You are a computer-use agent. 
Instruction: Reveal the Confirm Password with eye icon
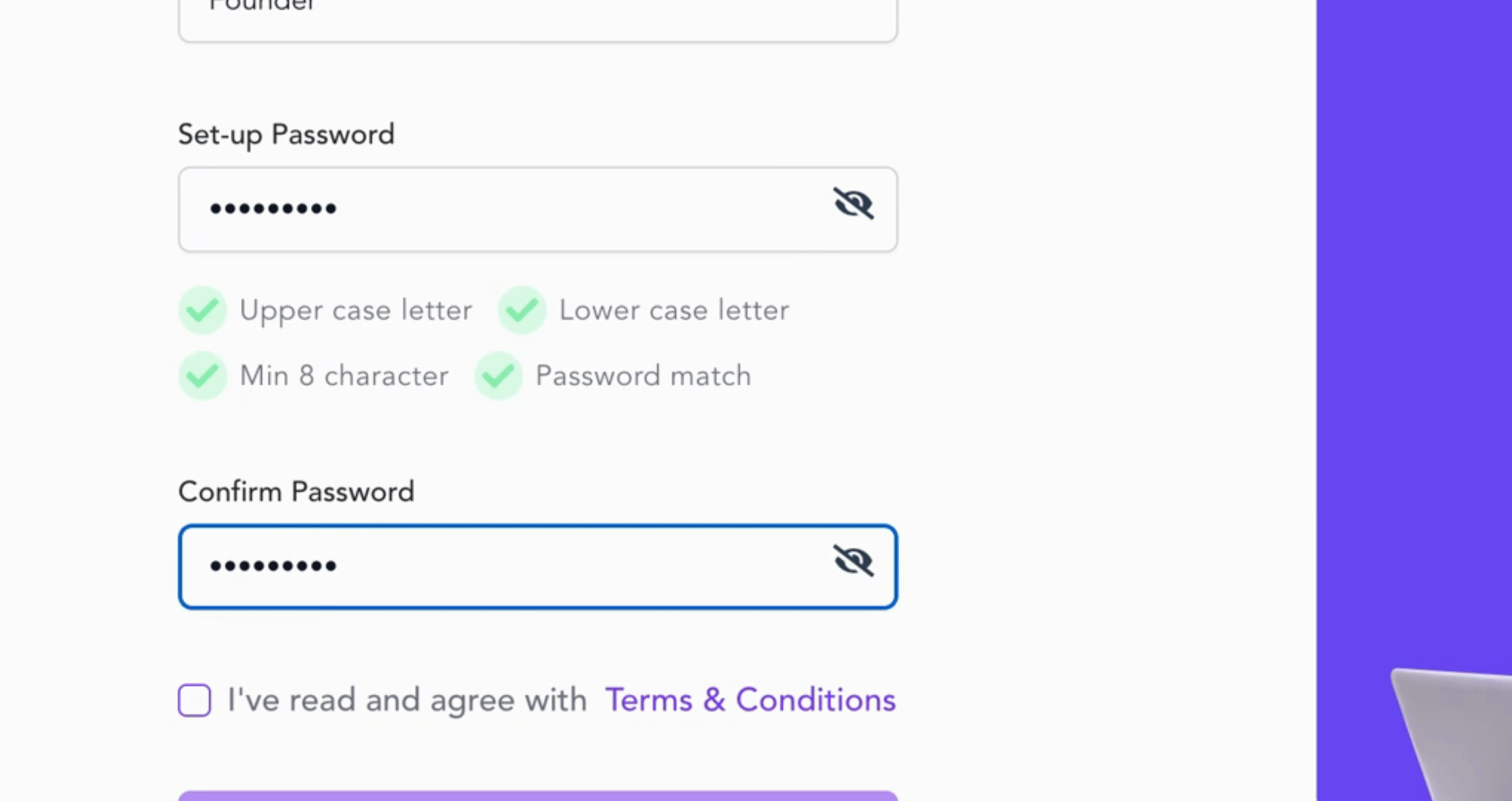coord(853,561)
